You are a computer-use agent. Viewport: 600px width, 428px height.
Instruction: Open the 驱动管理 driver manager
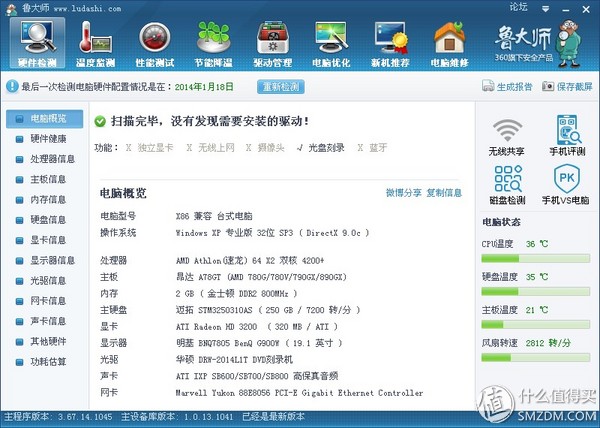[x=272, y=44]
